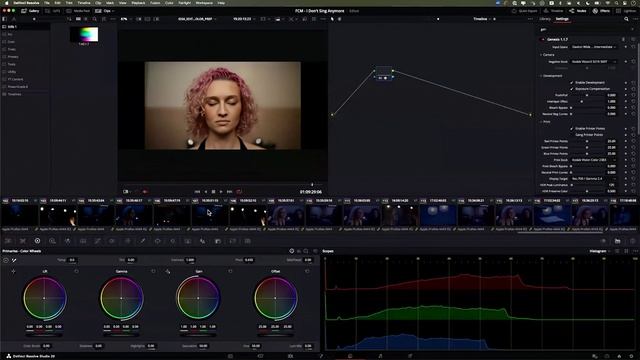Open the Qualifier eyedropper palette
Viewport: 640px width, 360px height.
coord(142,241)
